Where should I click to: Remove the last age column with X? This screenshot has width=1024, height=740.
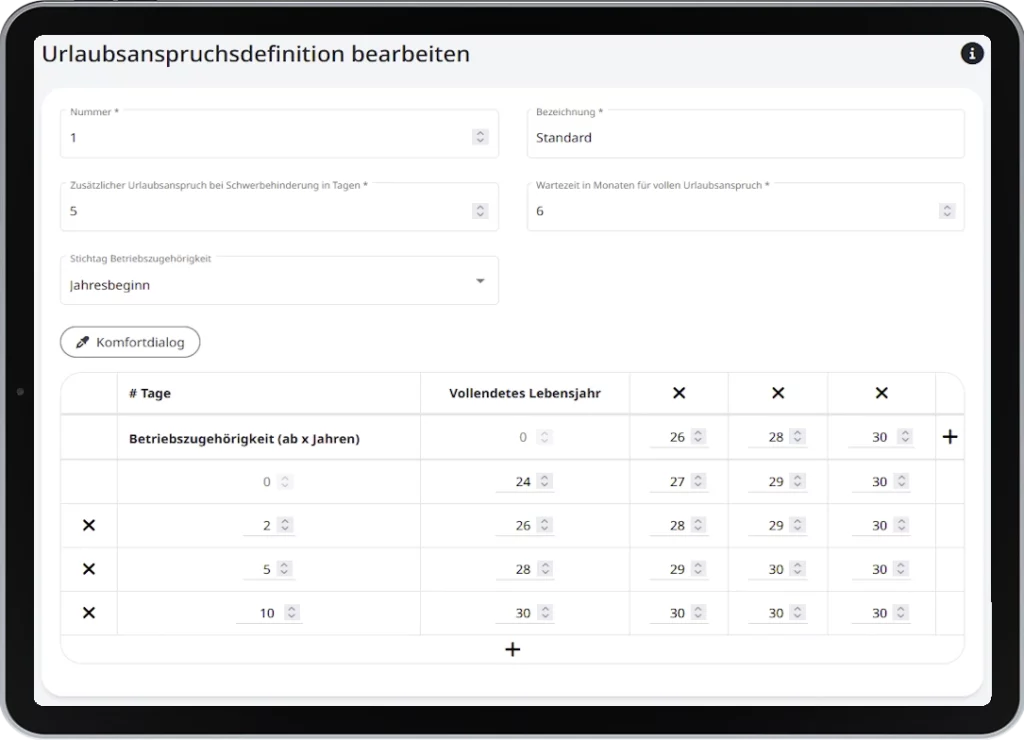pyautogui.click(x=881, y=393)
